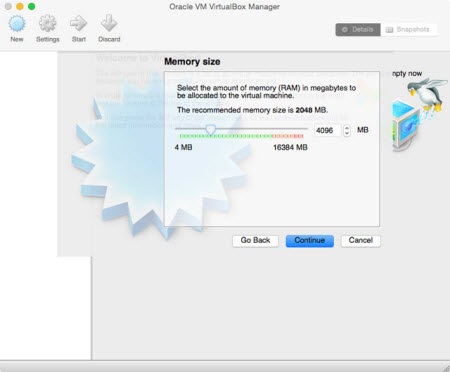The width and height of the screenshot is (450, 372).
Task: Click the Start arrow icon
Action: (79, 23)
